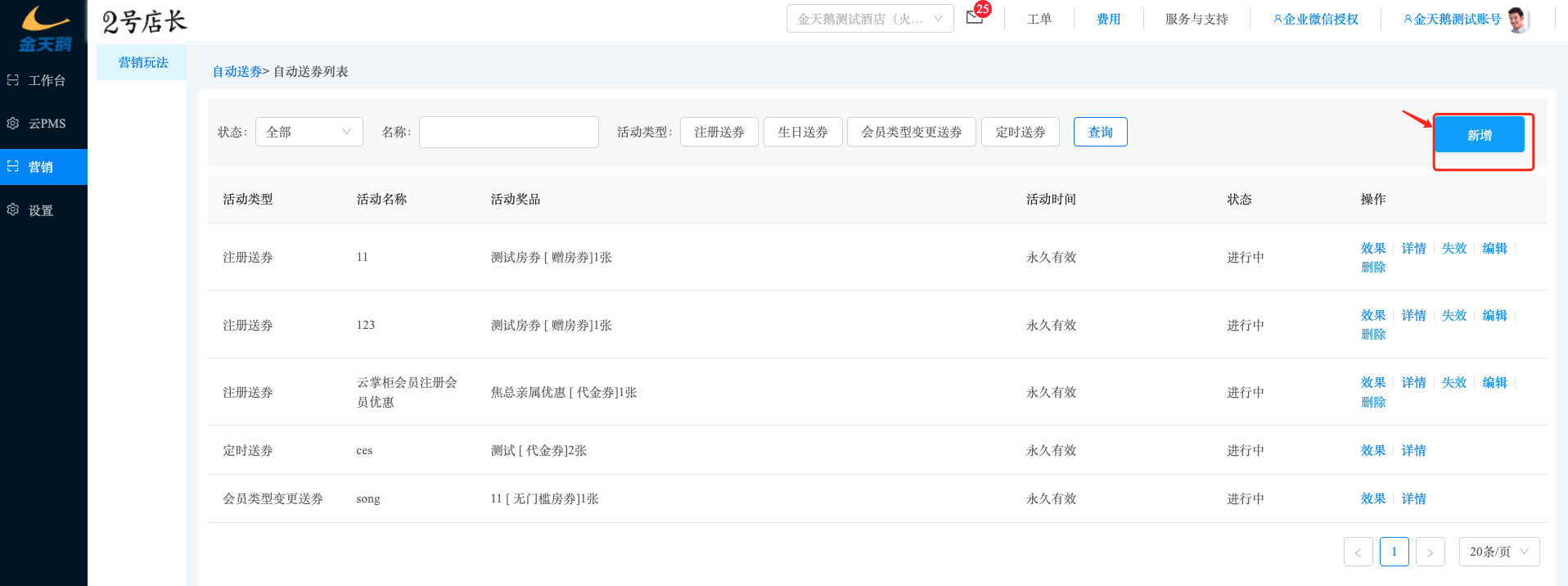This screenshot has width=1568, height=586.
Task: Click the 活动时间 column header
Action: coord(1051,199)
